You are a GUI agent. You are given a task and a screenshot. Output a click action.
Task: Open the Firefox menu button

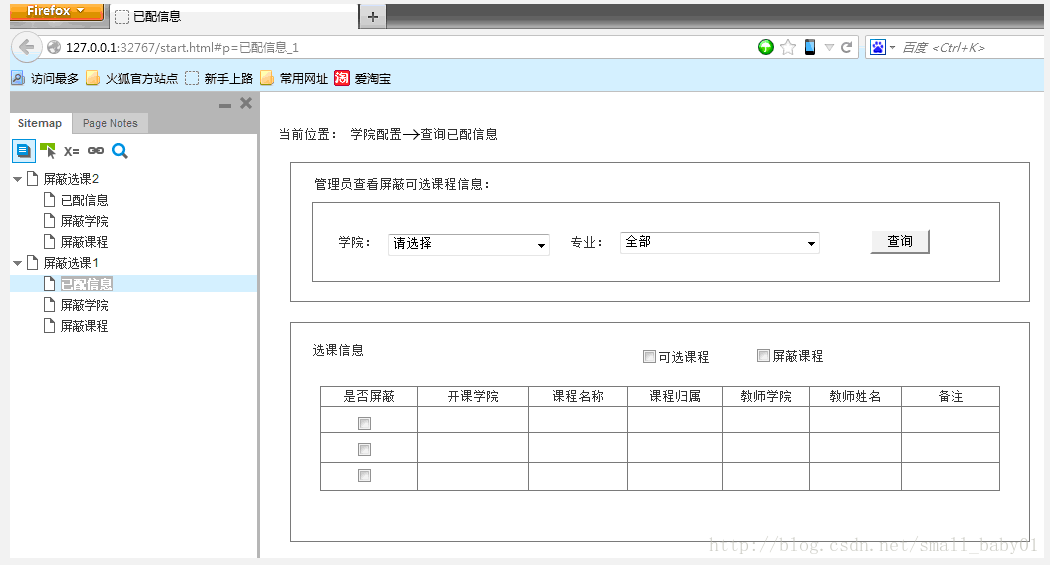(x=57, y=11)
